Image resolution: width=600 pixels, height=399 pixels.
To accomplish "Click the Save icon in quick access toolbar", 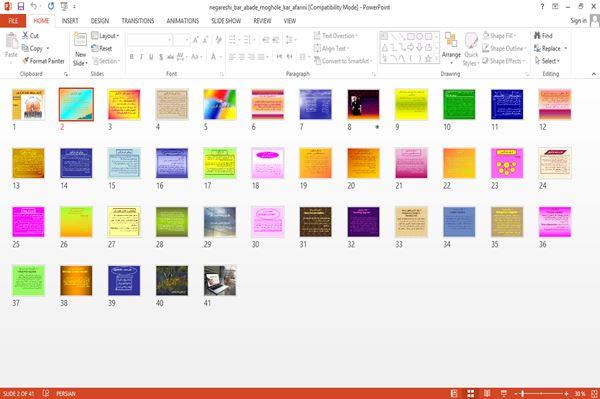I will coord(21,6).
